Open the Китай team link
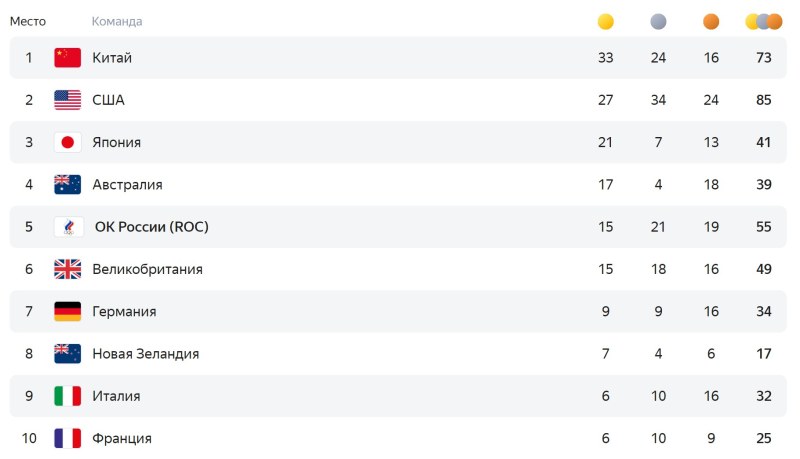The height and width of the screenshot is (459, 800). [112, 58]
